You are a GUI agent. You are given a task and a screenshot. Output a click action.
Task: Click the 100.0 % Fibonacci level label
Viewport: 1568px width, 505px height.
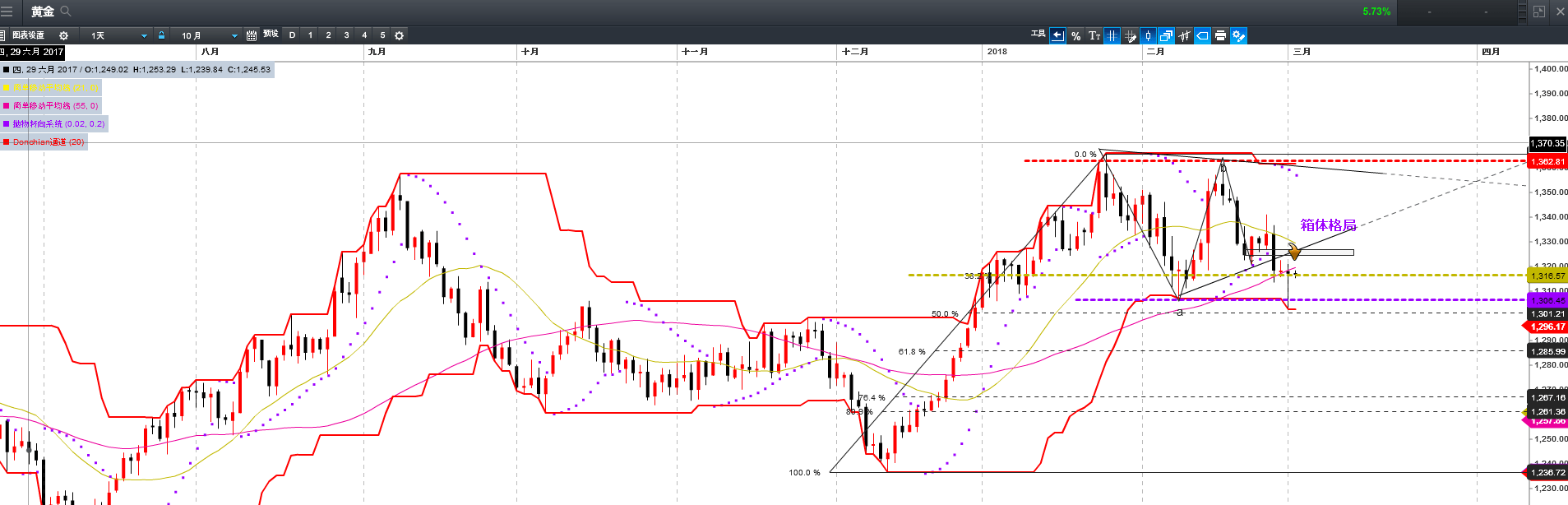(x=805, y=472)
